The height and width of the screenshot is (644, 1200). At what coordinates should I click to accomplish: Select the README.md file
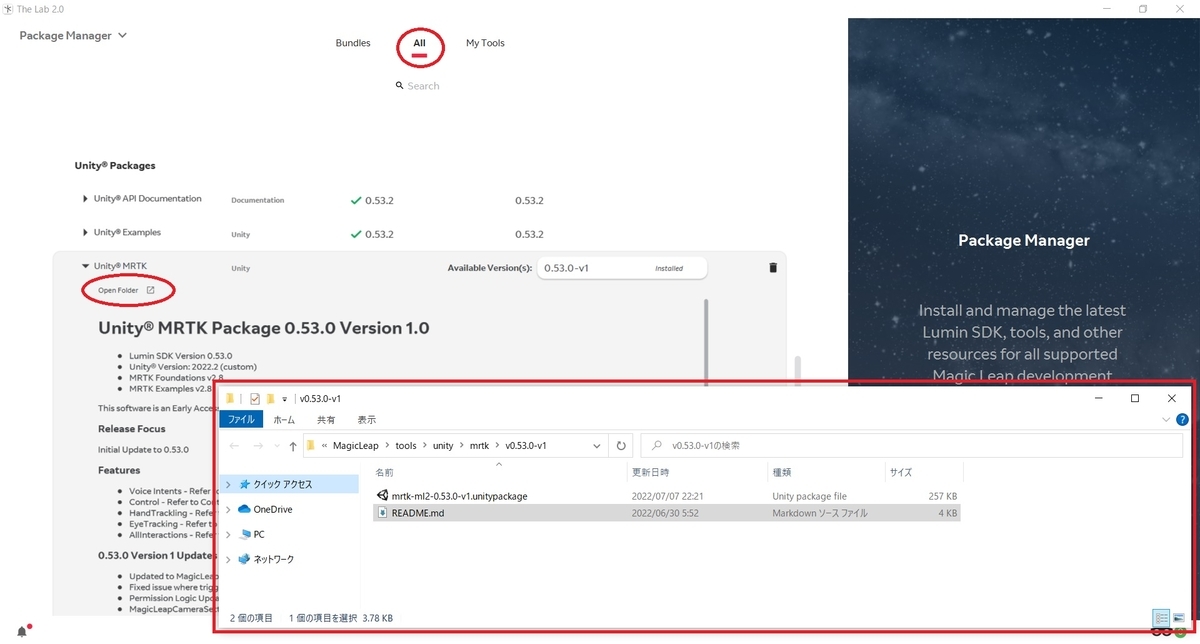tap(417, 513)
